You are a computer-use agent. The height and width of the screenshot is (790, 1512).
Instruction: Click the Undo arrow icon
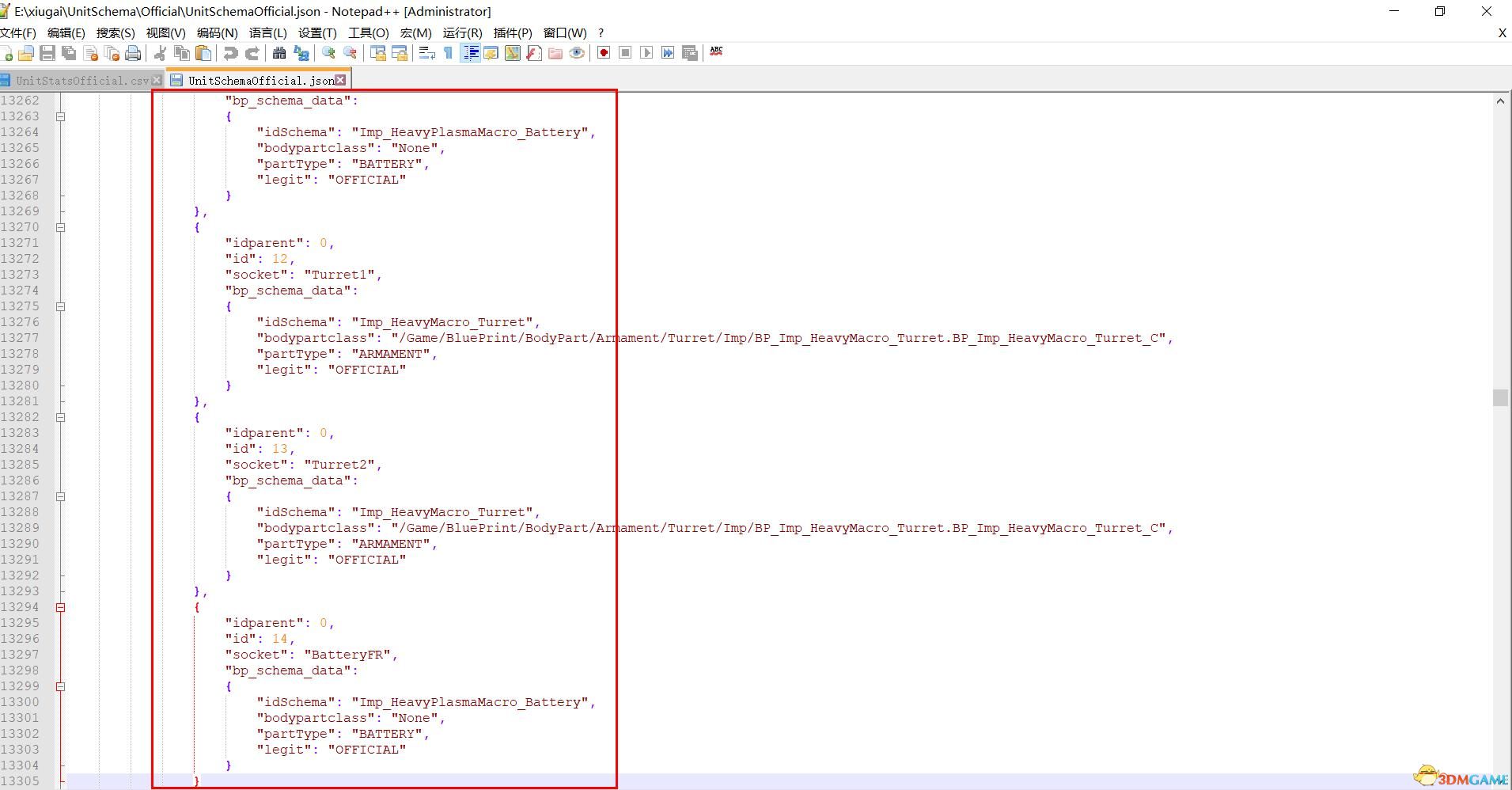230,53
